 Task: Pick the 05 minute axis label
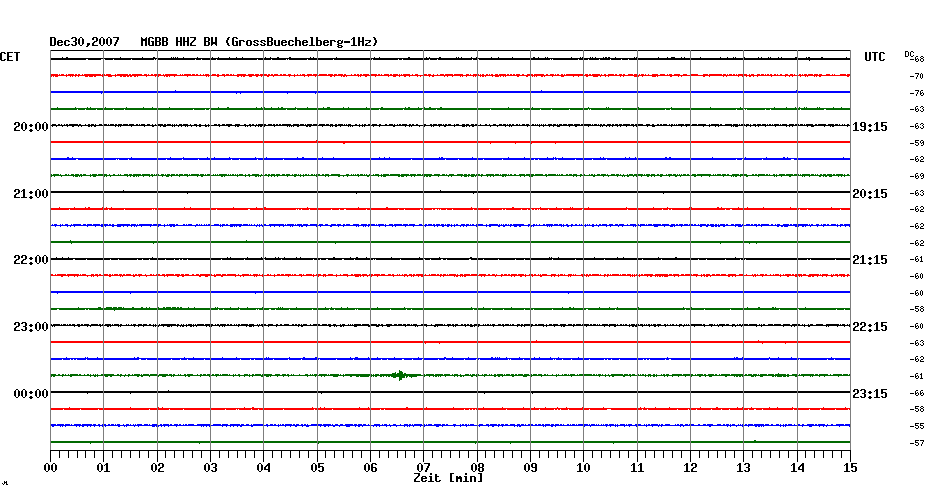(317, 468)
